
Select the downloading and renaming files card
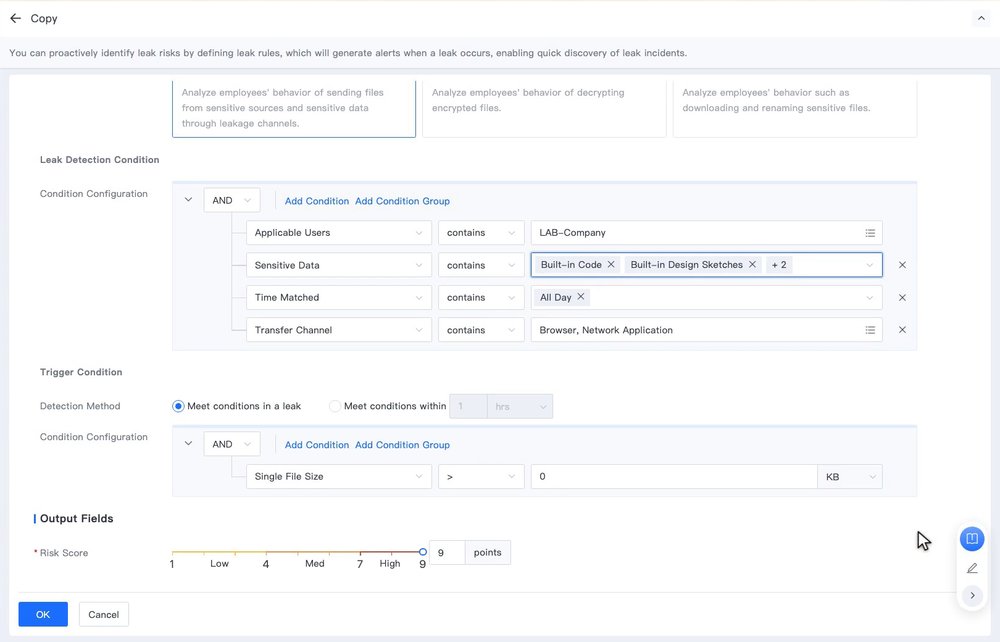[795, 109]
